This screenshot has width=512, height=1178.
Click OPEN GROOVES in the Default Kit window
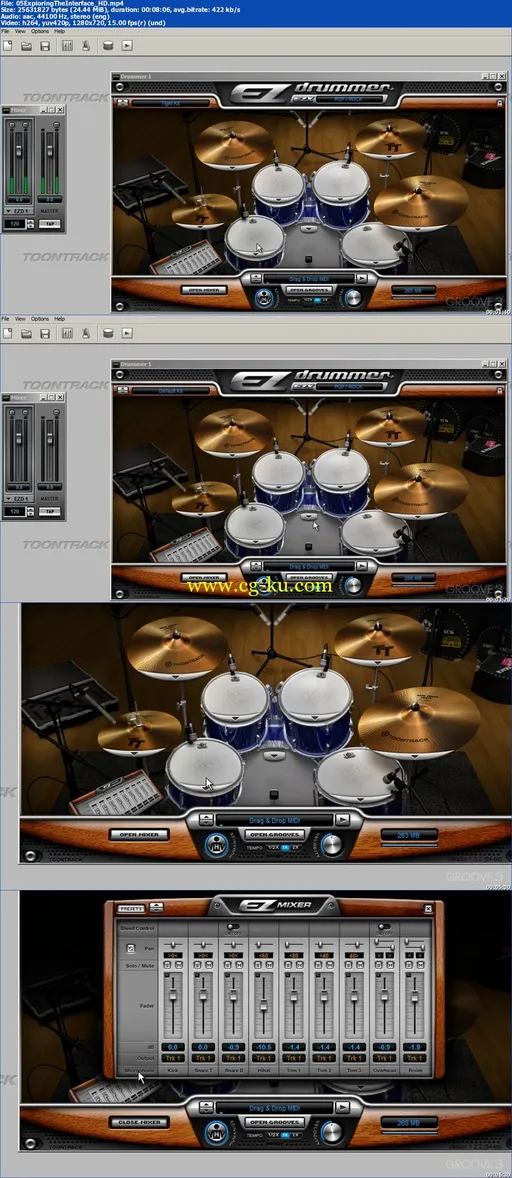pos(309,577)
